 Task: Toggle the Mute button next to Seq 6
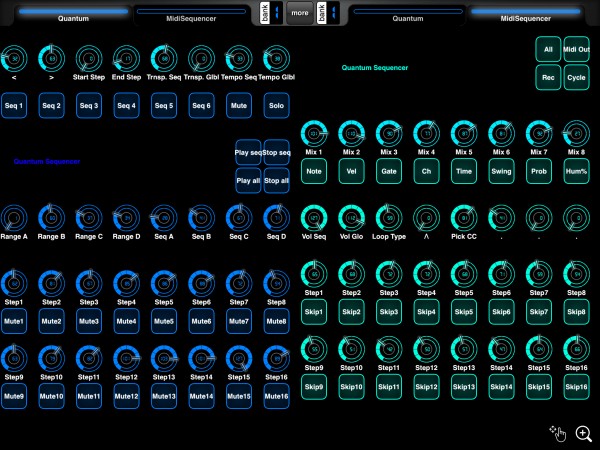click(239, 105)
